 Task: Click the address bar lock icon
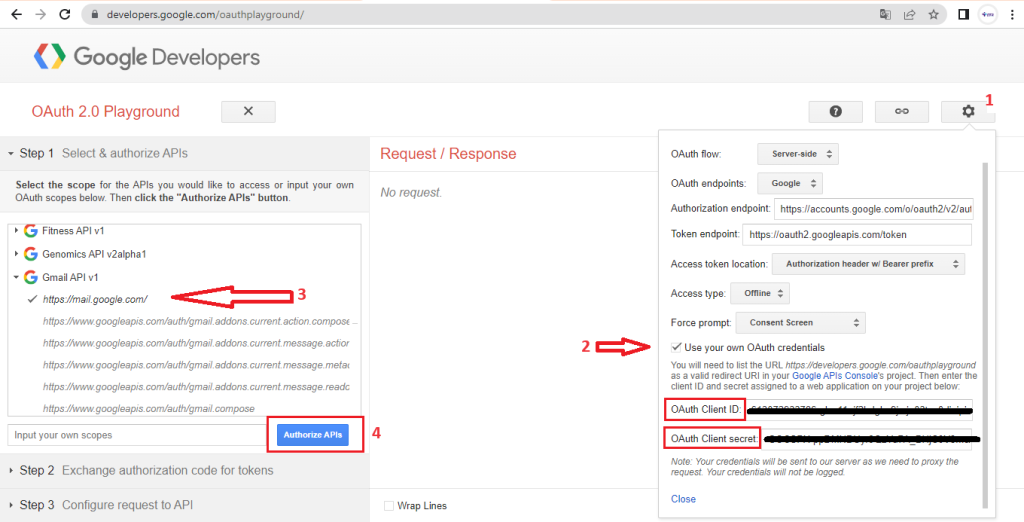(95, 14)
